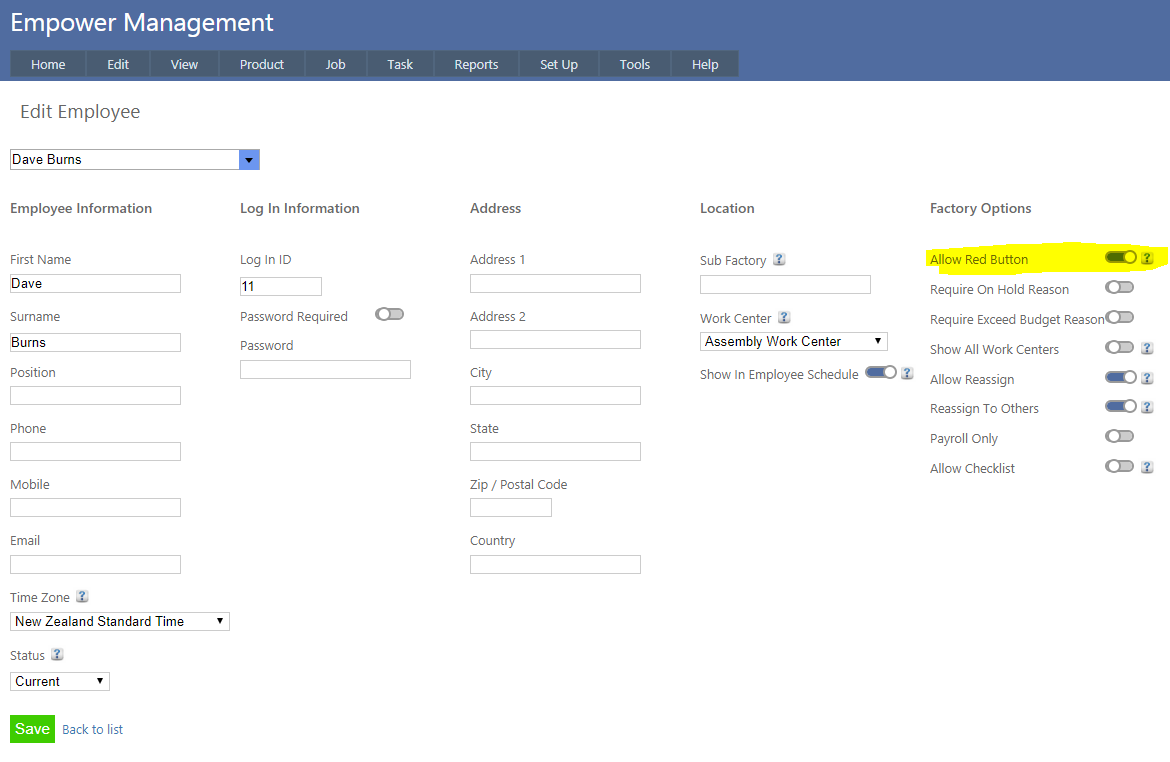Click help icon beside Status label
The image size is (1170, 762).
(57, 655)
